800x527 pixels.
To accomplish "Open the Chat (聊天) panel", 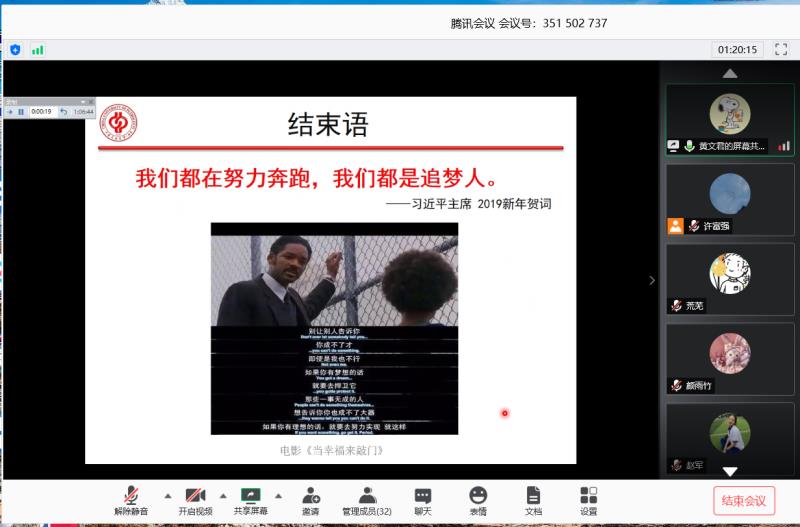I will pos(423,500).
